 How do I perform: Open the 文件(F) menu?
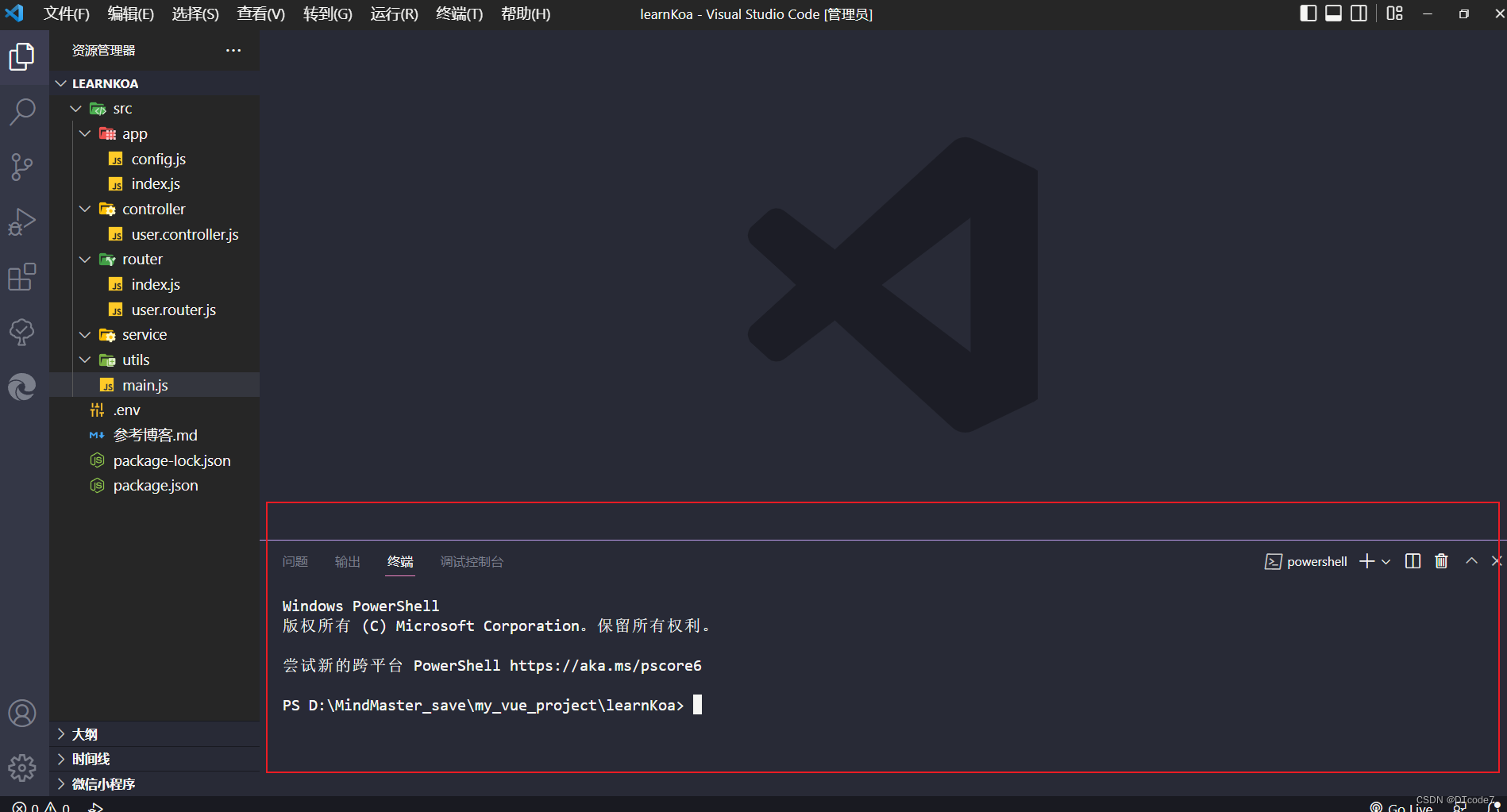click(x=67, y=13)
